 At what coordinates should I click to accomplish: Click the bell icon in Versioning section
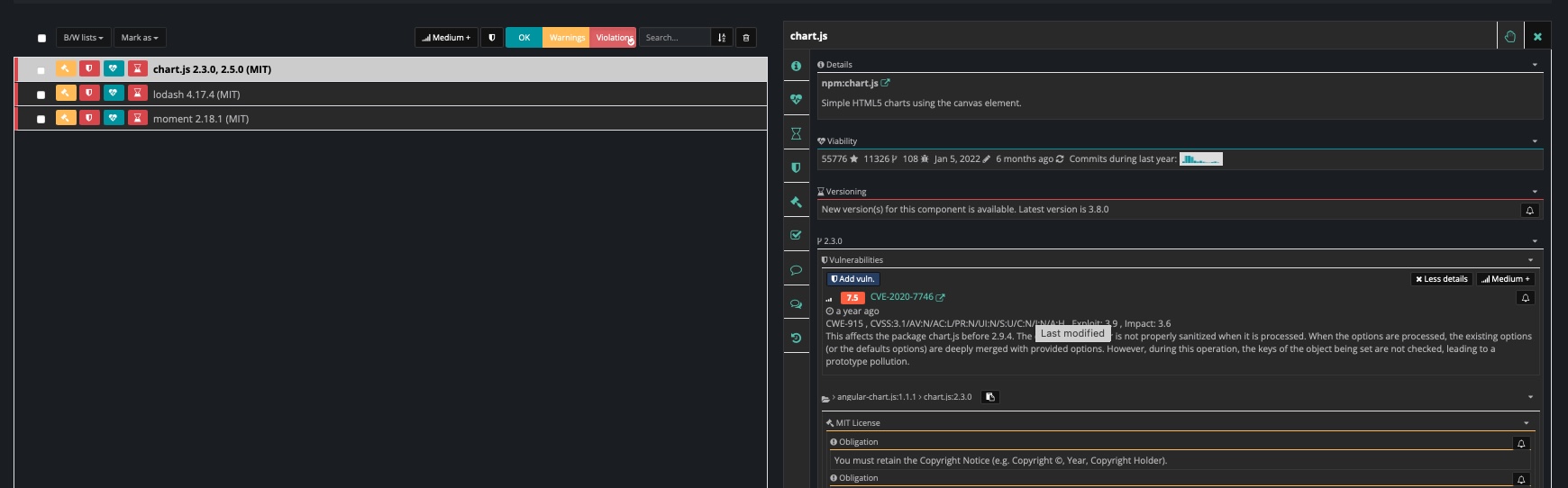1529,210
